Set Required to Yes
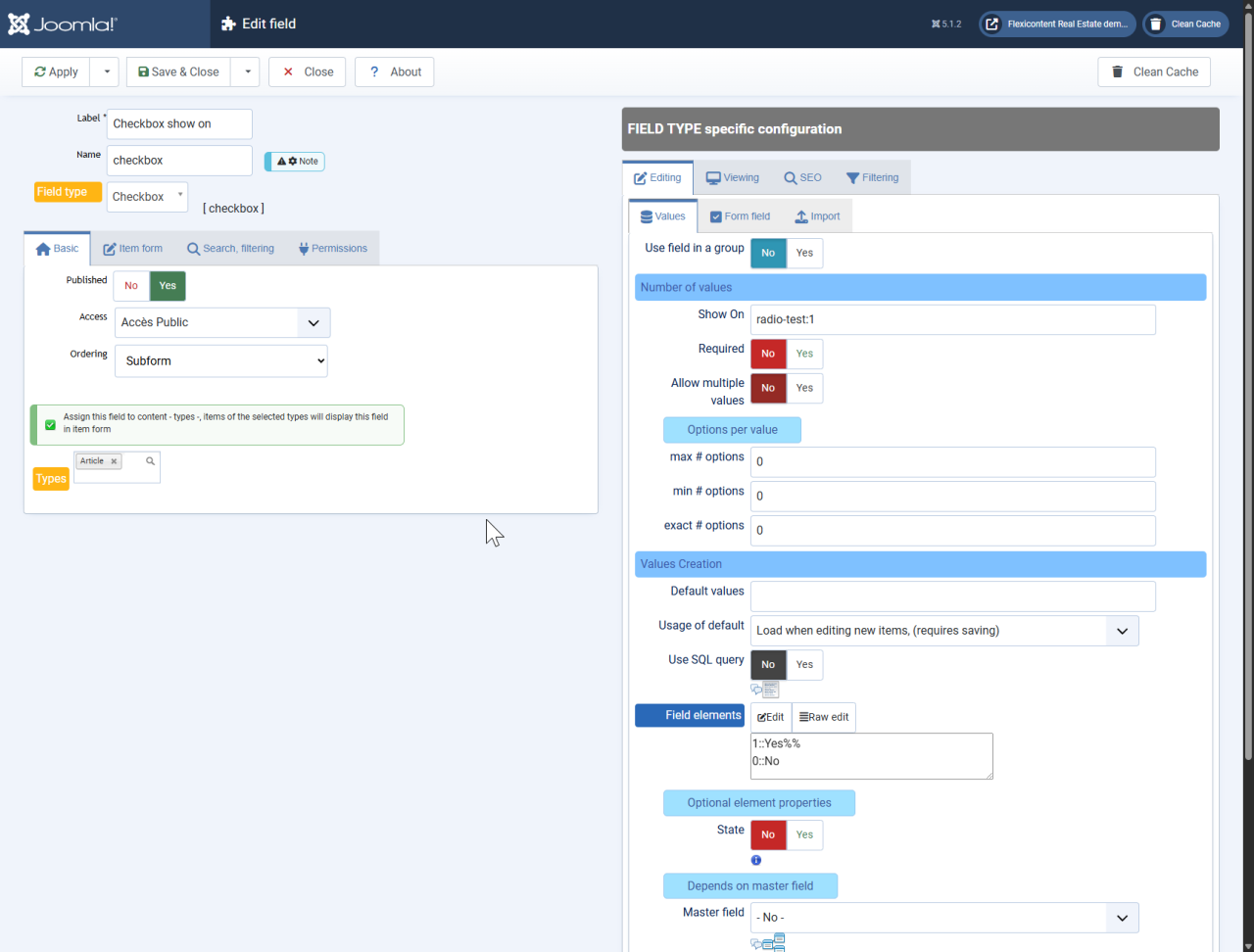Image resolution: width=1254 pixels, height=952 pixels. [804, 354]
